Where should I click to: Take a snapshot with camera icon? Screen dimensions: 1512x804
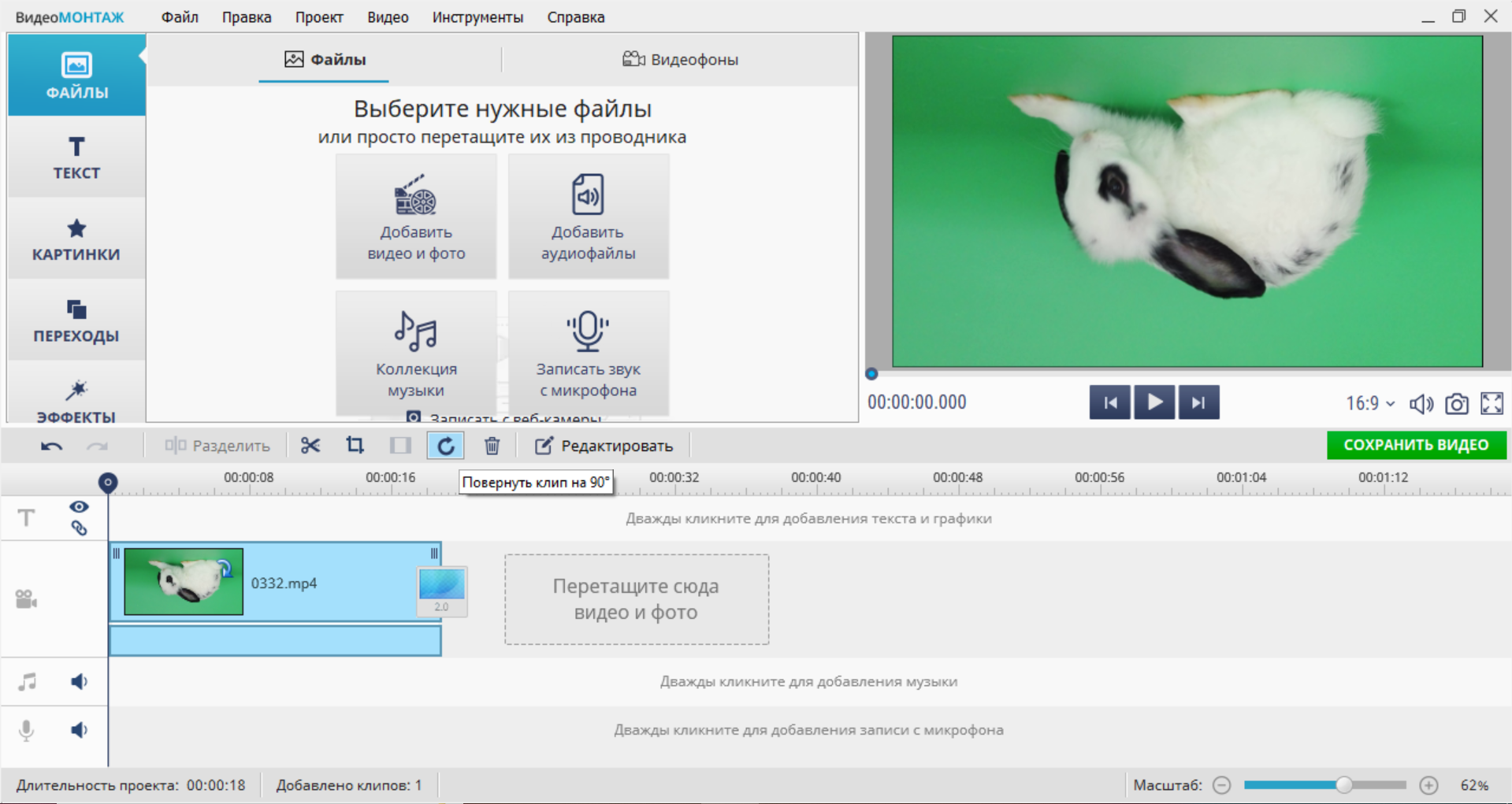[x=1456, y=403]
